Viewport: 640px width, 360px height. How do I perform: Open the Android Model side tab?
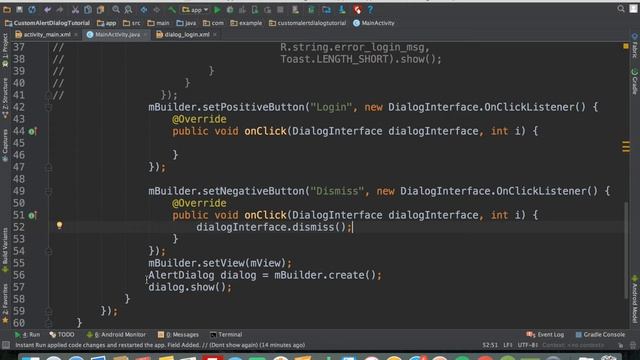(x=635, y=299)
